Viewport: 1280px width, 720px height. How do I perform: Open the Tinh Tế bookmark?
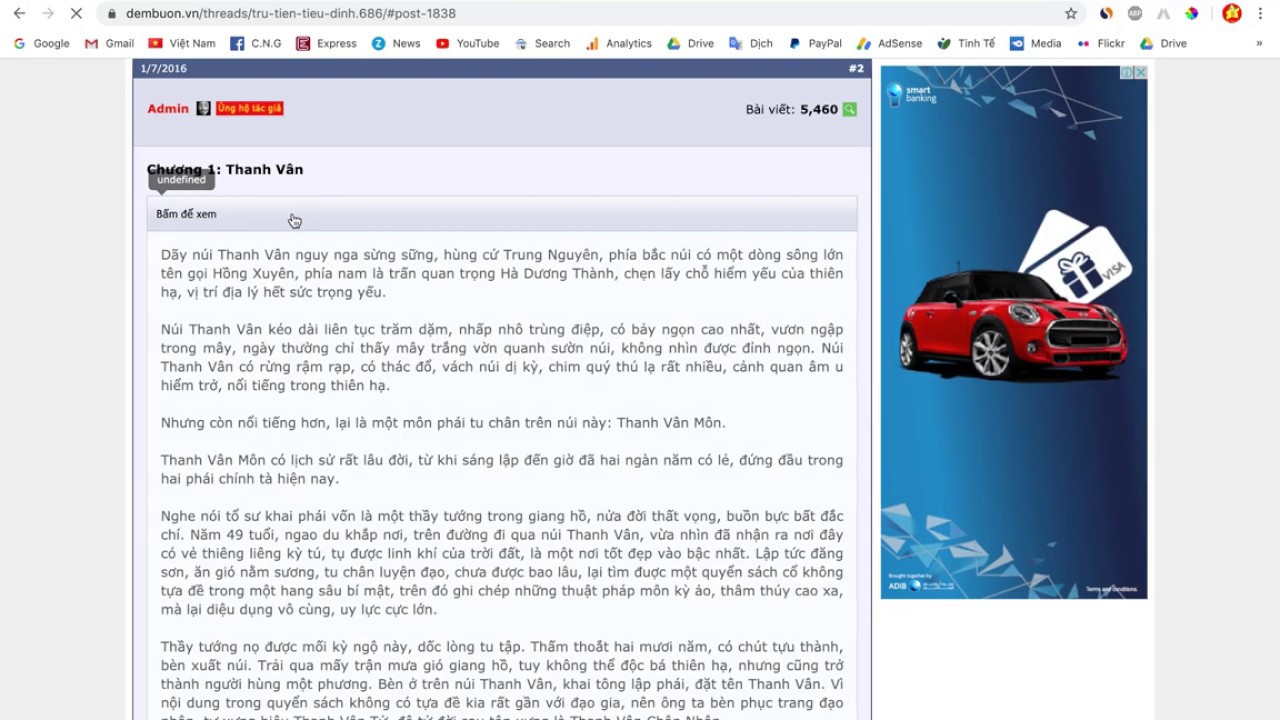point(966,44)
